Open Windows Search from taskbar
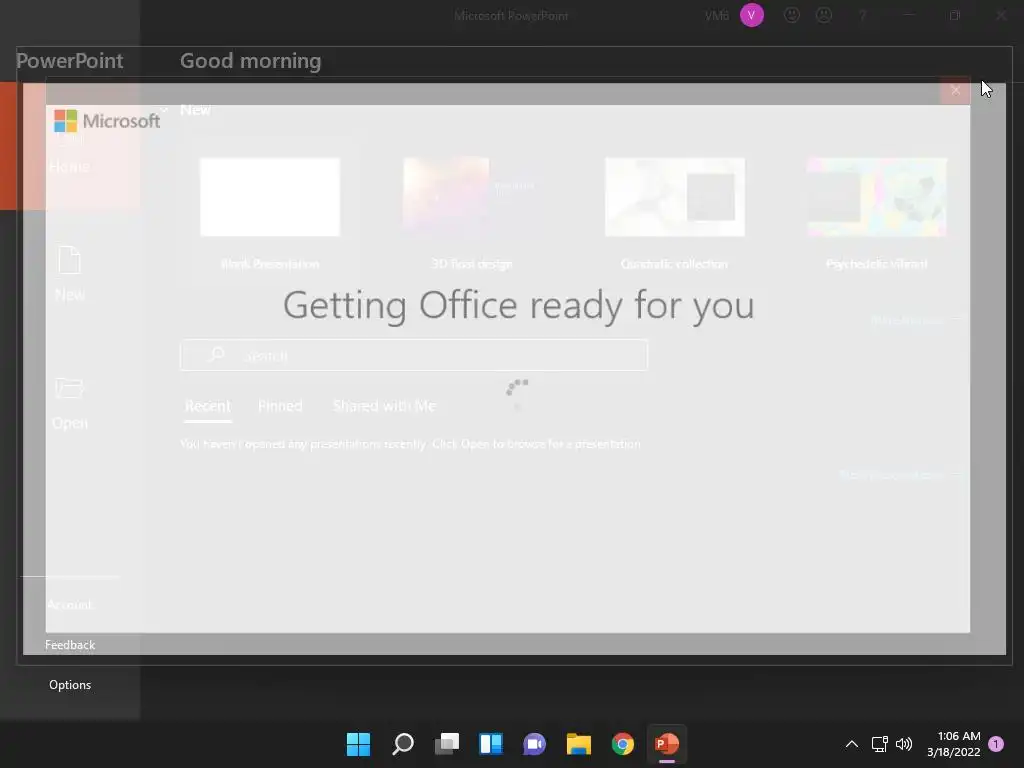 (403, 744)
